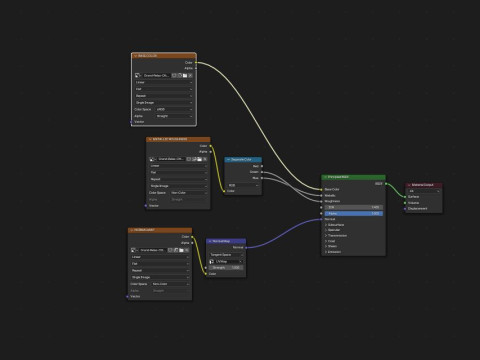Open Single Image source dropdown on Base Color node
Image resolution: width=480 pixels, height=360 pixels.
[x=164, y=103]
